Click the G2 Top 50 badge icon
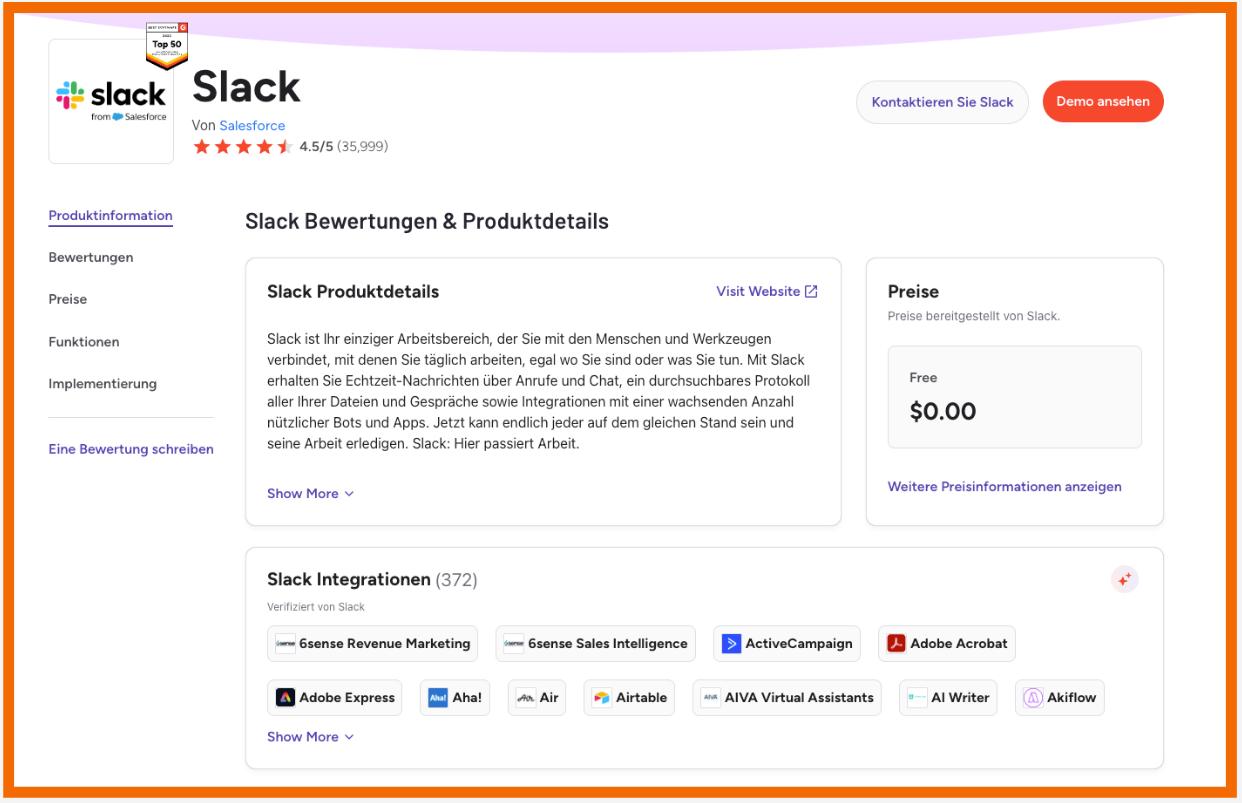Image resolution: width=1242 pixels, height=803 pixels. click(167, 46)
